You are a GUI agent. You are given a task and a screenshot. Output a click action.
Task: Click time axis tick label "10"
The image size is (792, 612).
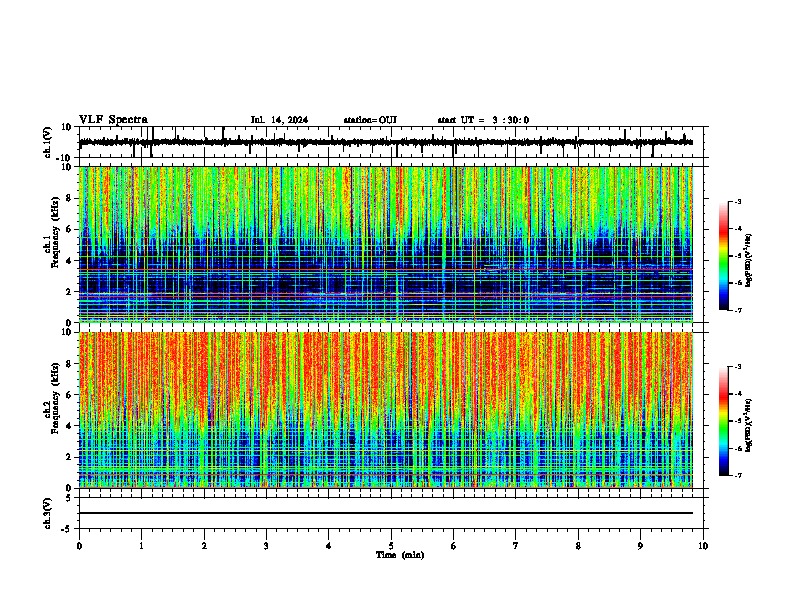[703, 546]
